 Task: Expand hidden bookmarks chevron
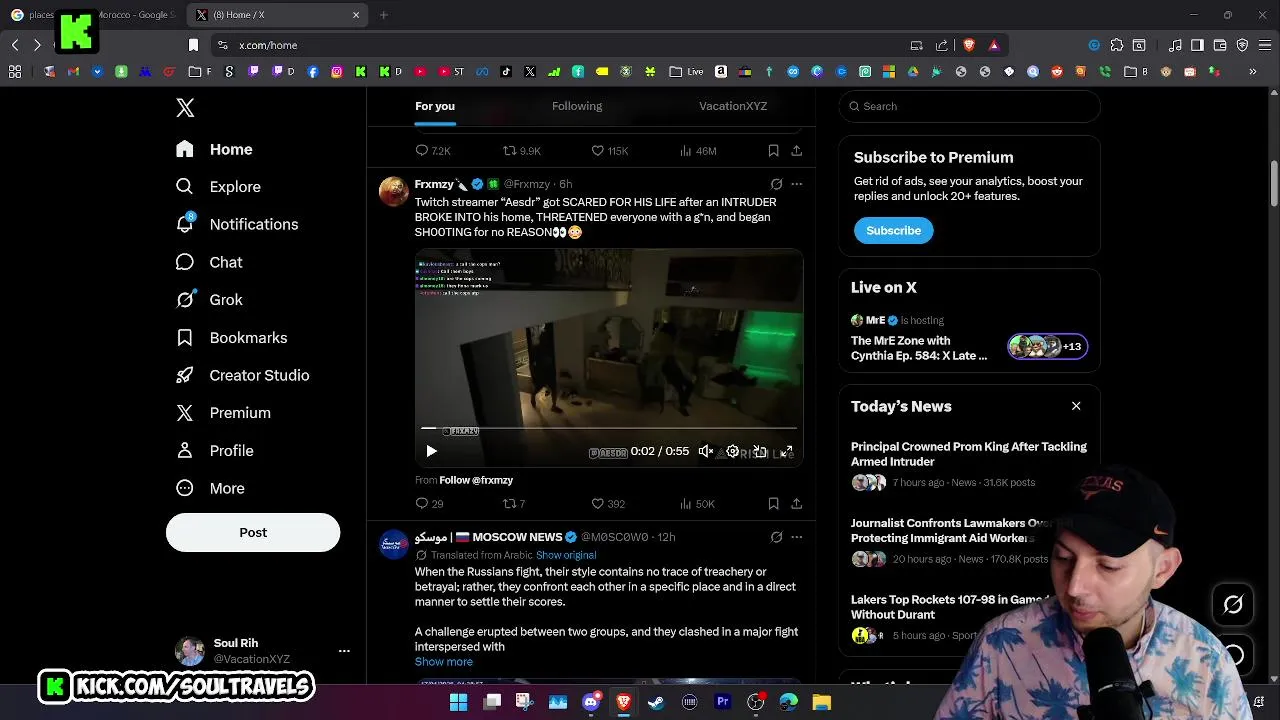tap(1252, 72)
